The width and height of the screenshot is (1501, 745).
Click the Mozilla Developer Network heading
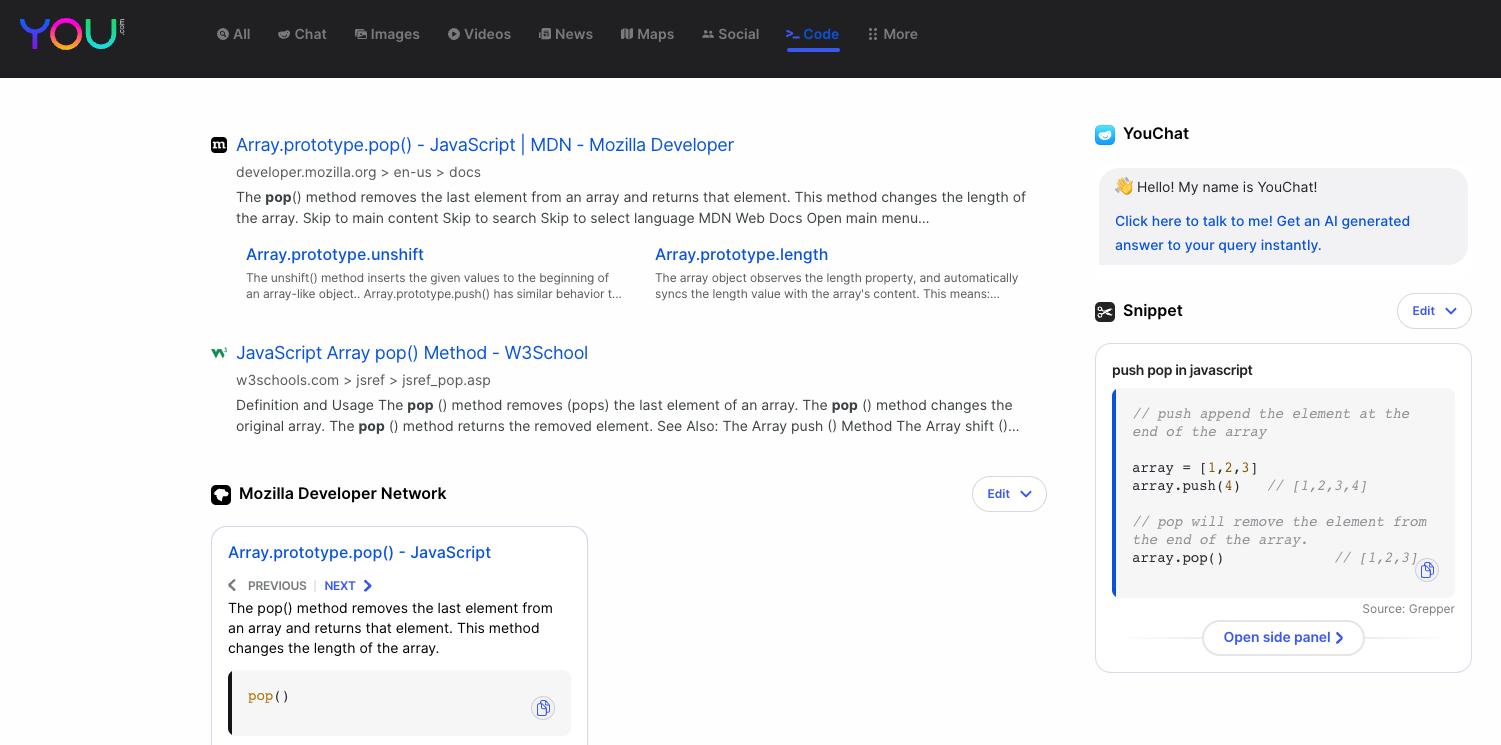click(x=343, y=494)
